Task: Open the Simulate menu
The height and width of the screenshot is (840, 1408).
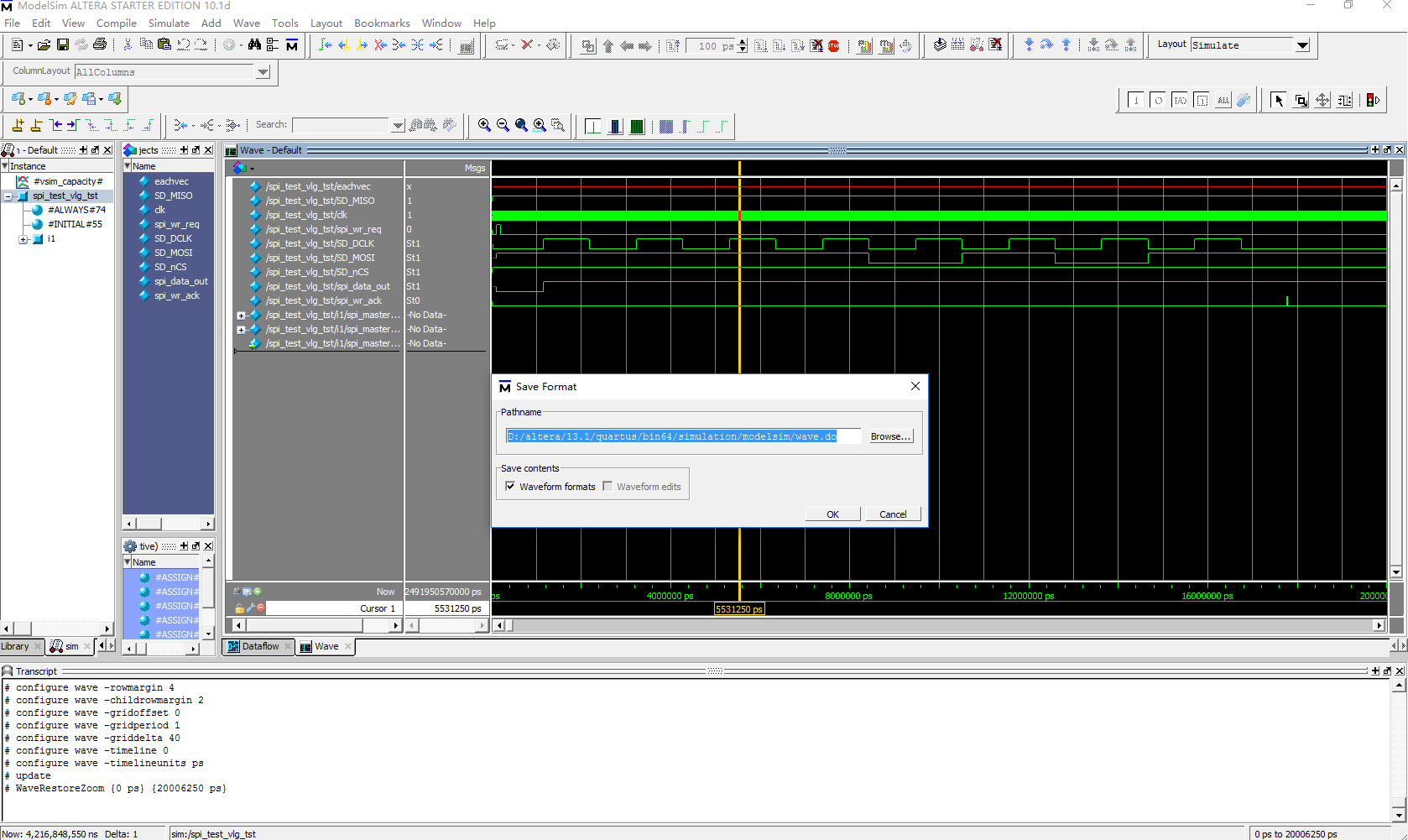Action: pyautogui.click(x=169, y=23)
